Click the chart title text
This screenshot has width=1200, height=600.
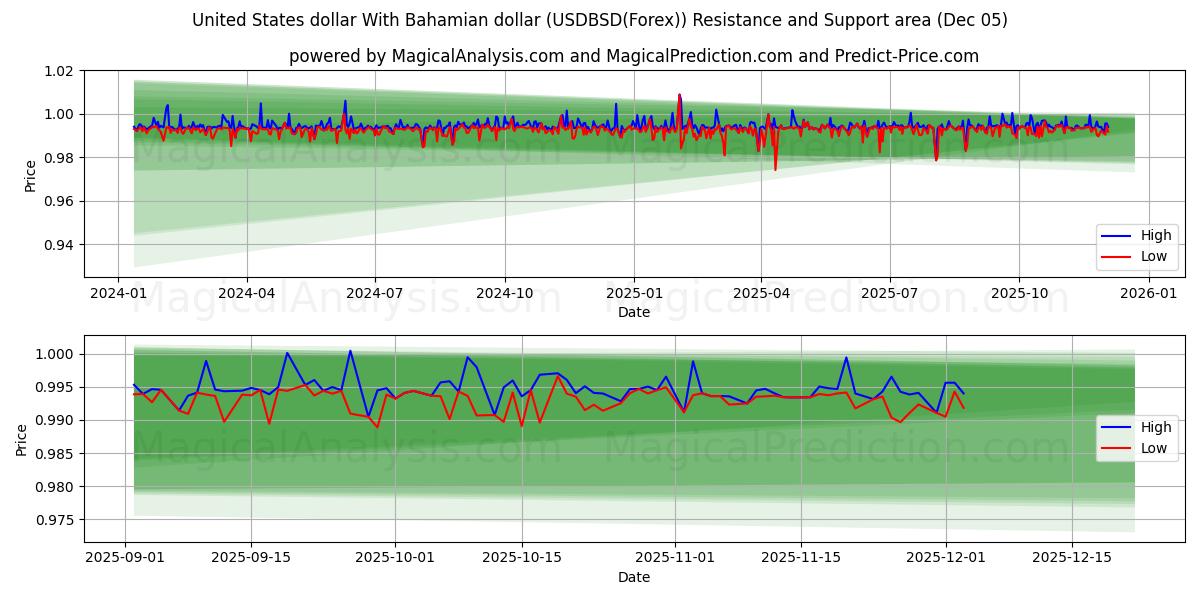(600, 19)
